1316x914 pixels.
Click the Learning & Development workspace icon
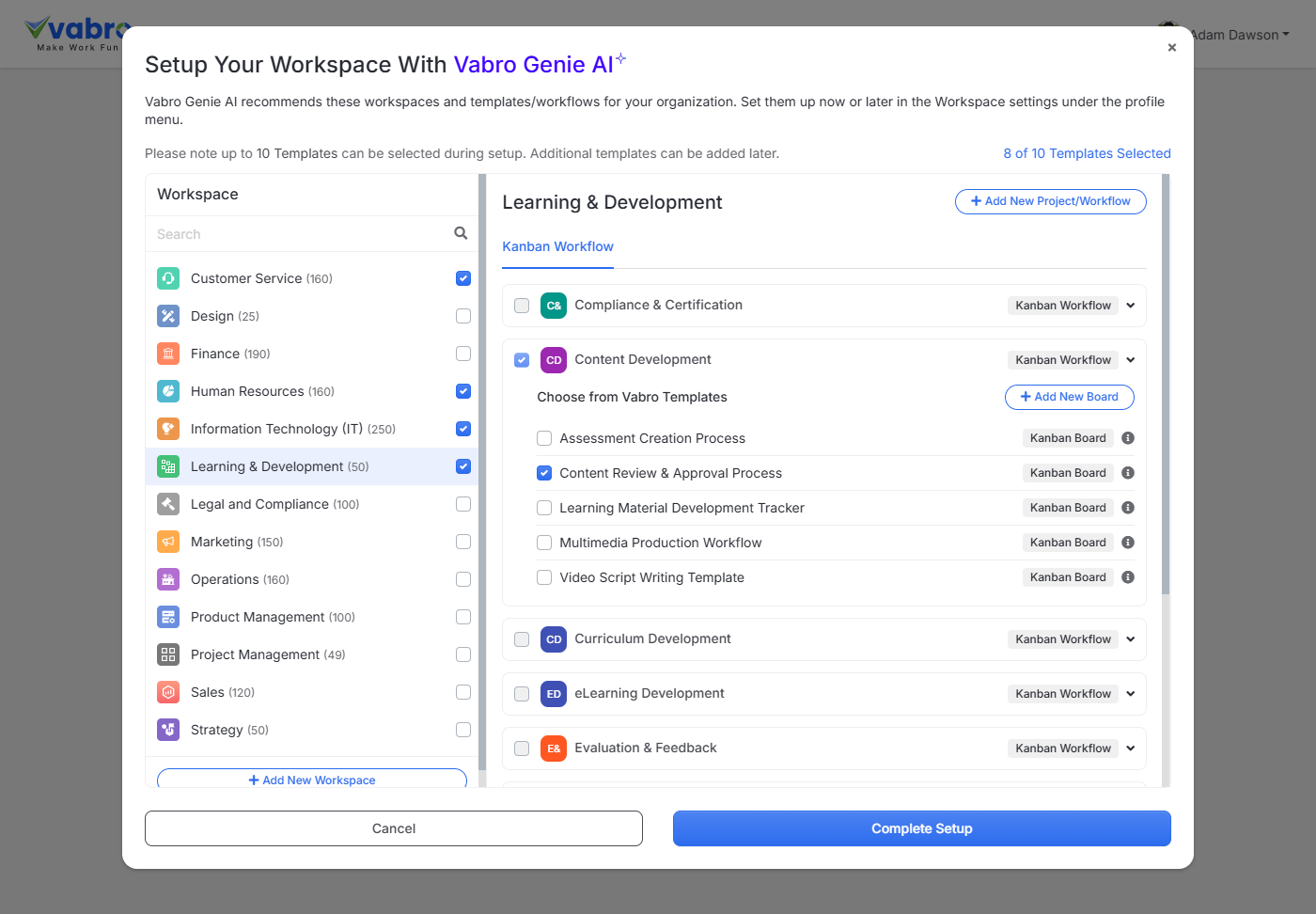click(x=168, y=466)
